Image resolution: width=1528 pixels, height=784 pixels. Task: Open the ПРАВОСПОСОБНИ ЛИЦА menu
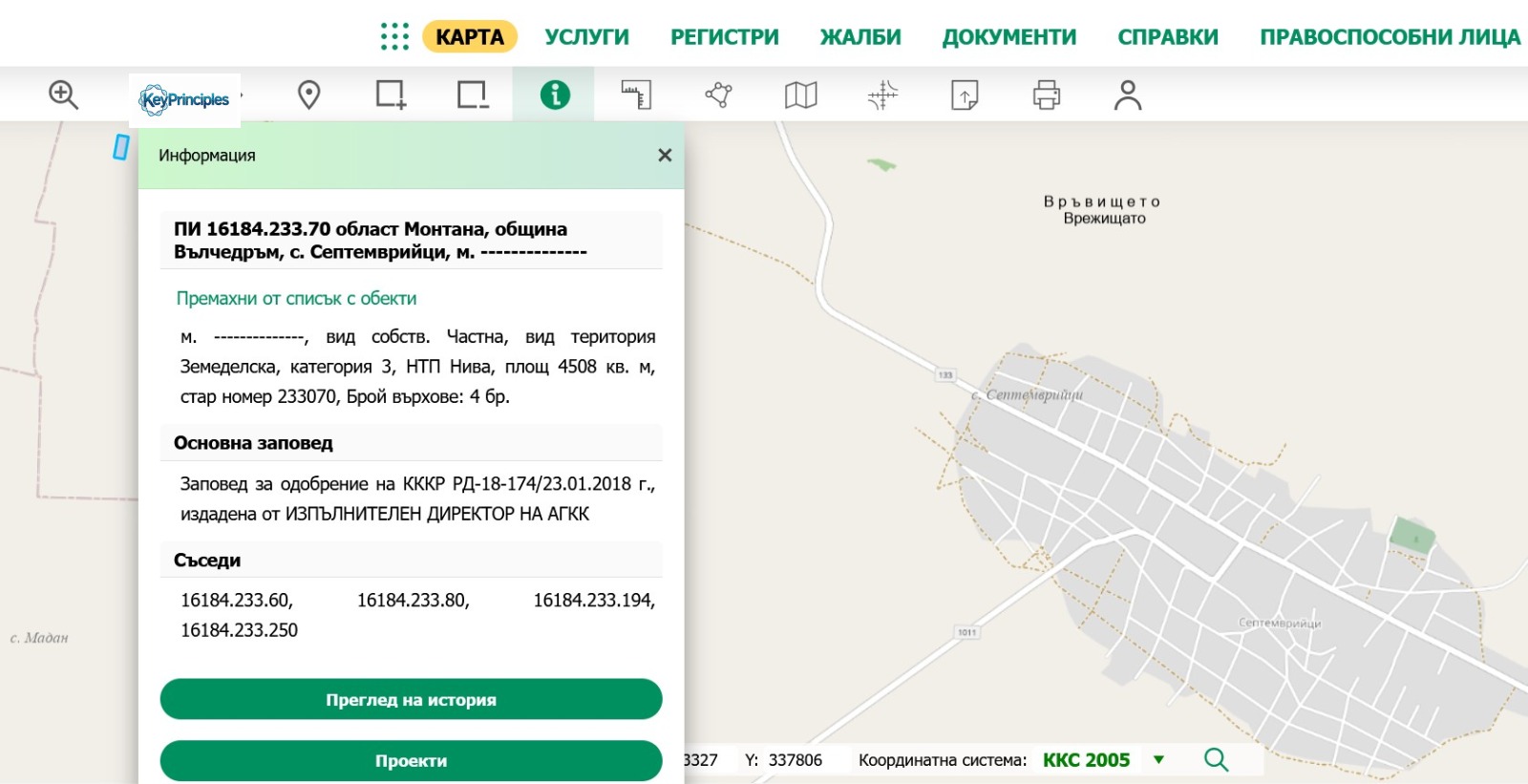(1390, 36)
